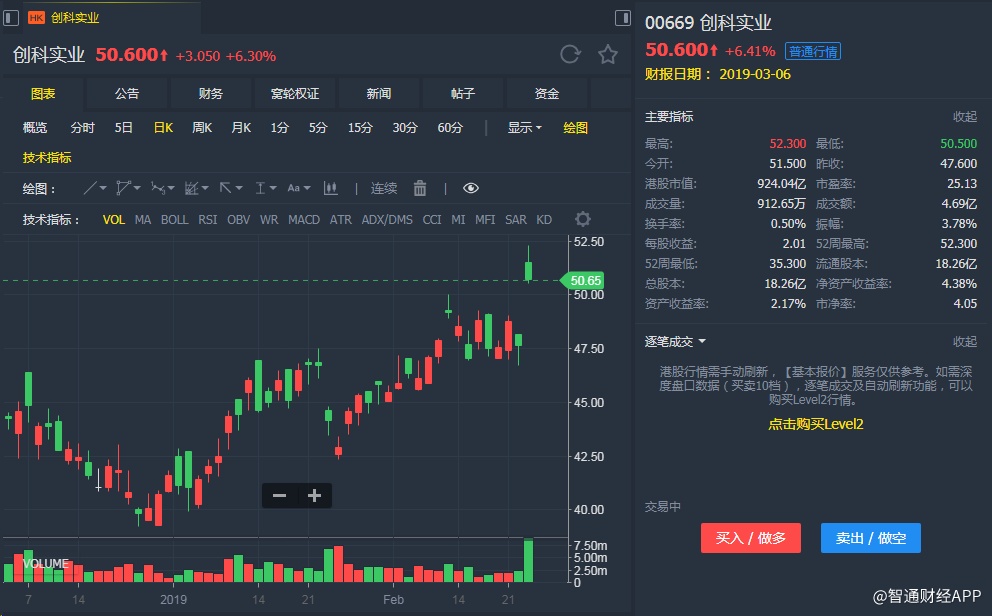The height and width of the screenshot is (616, 992).
Task: Open the 公告 tab
Action: coord(127,94)
